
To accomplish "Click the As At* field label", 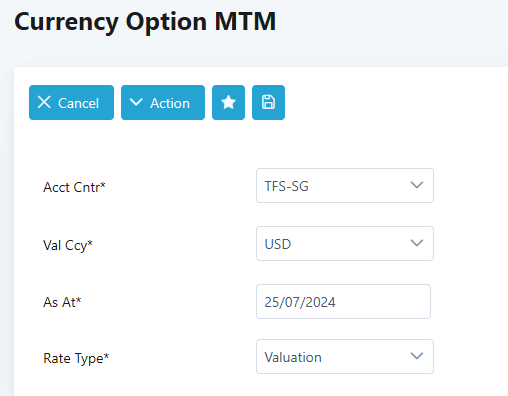I will 62,302.
